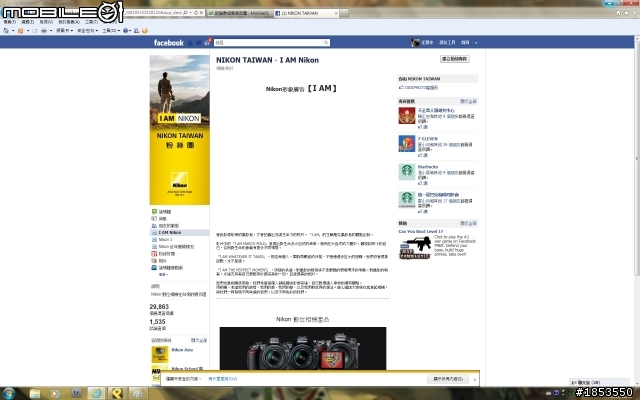Click the refresh icon in address bar
The height and width of the screenshot is (400, 640).
[x=196, y=13]
